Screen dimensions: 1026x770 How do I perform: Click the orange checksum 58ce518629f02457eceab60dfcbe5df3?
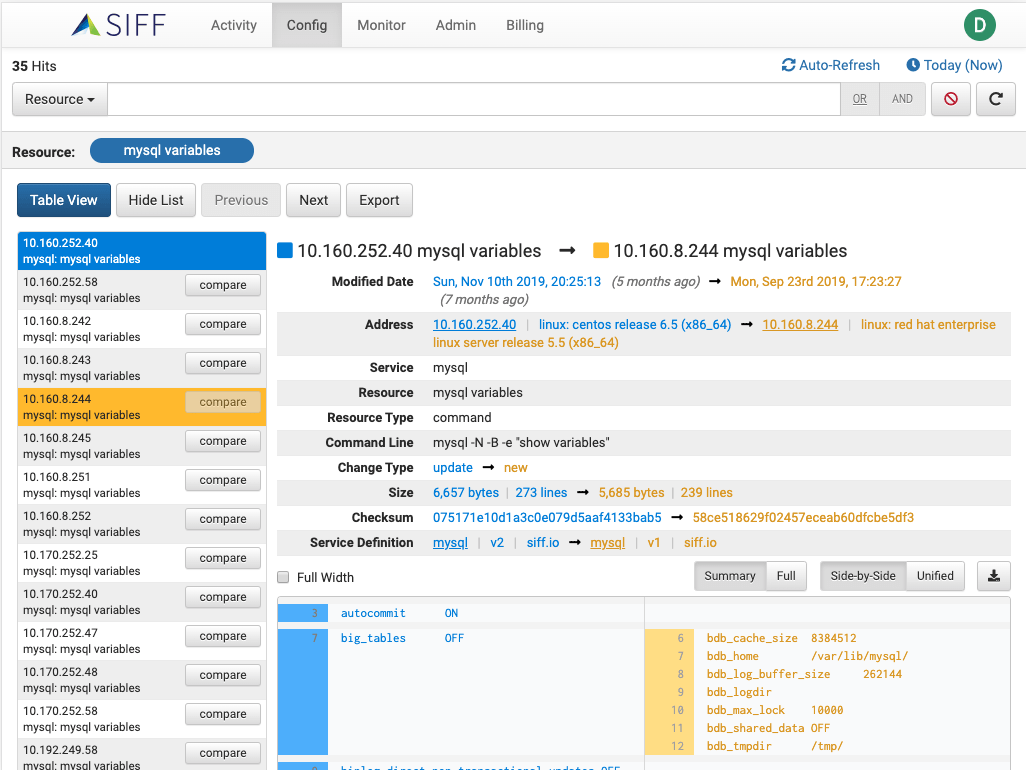pos(803,517)
